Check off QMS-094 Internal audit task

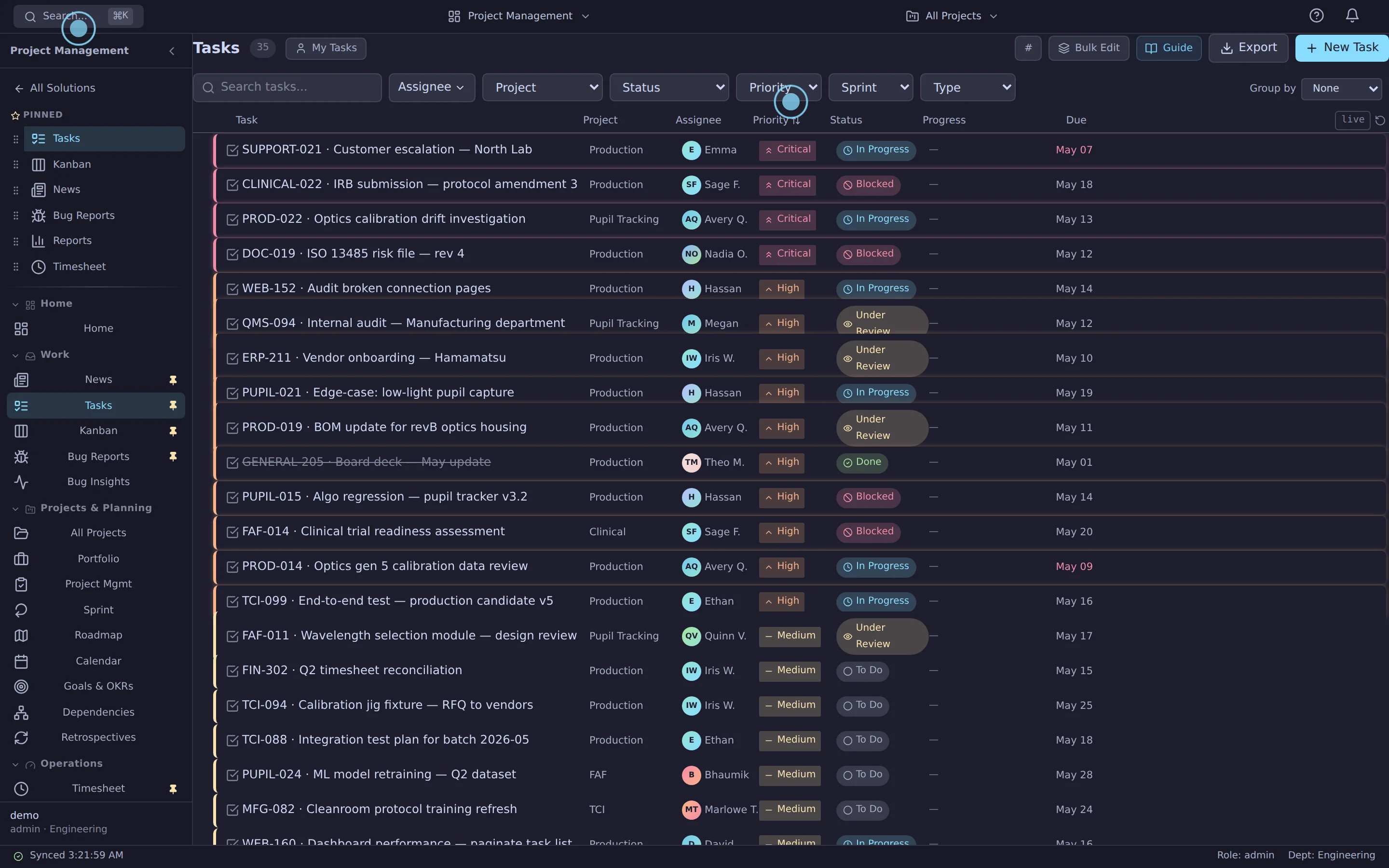pos(232,324)
